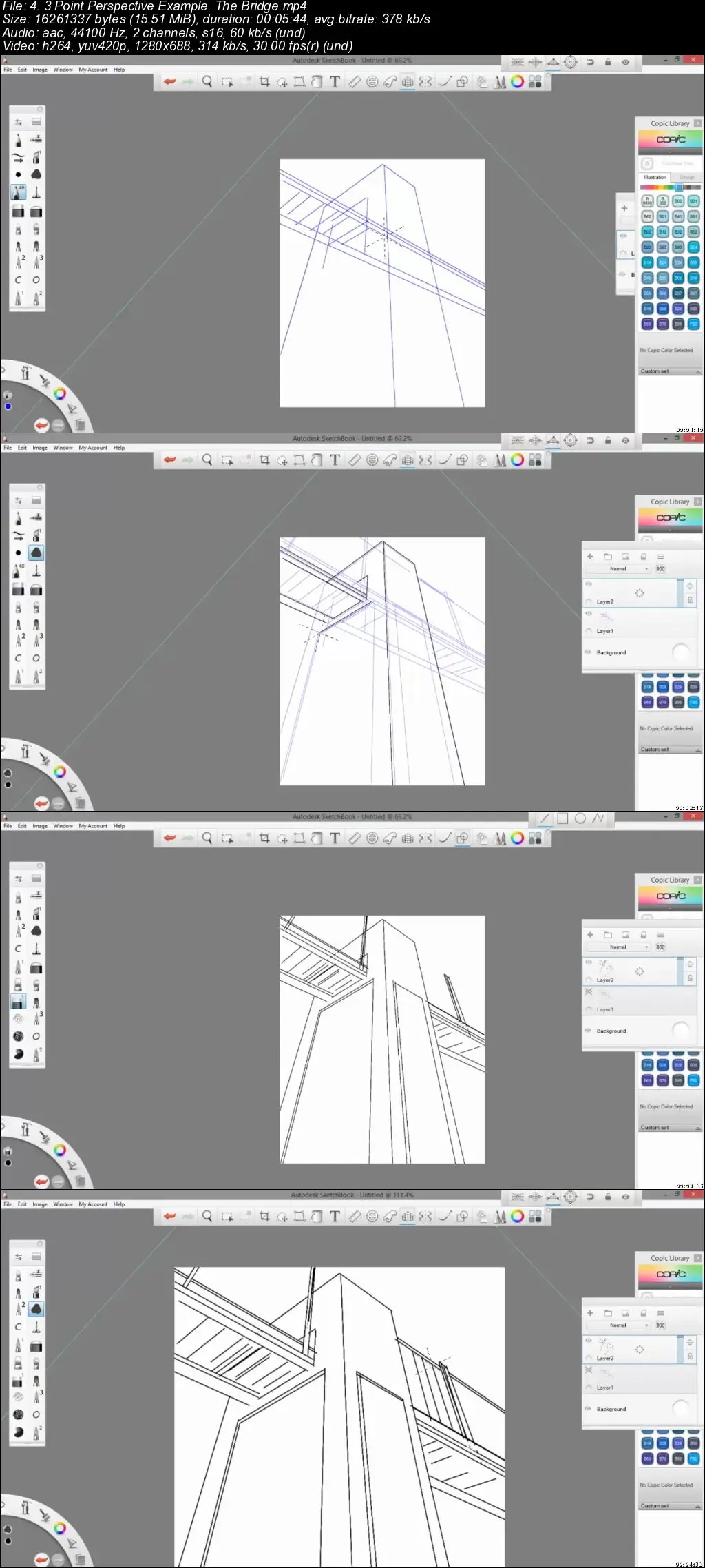Turn on Steady Stroke in second frame toolbar
705x1568 pixels.
[445, 460]
